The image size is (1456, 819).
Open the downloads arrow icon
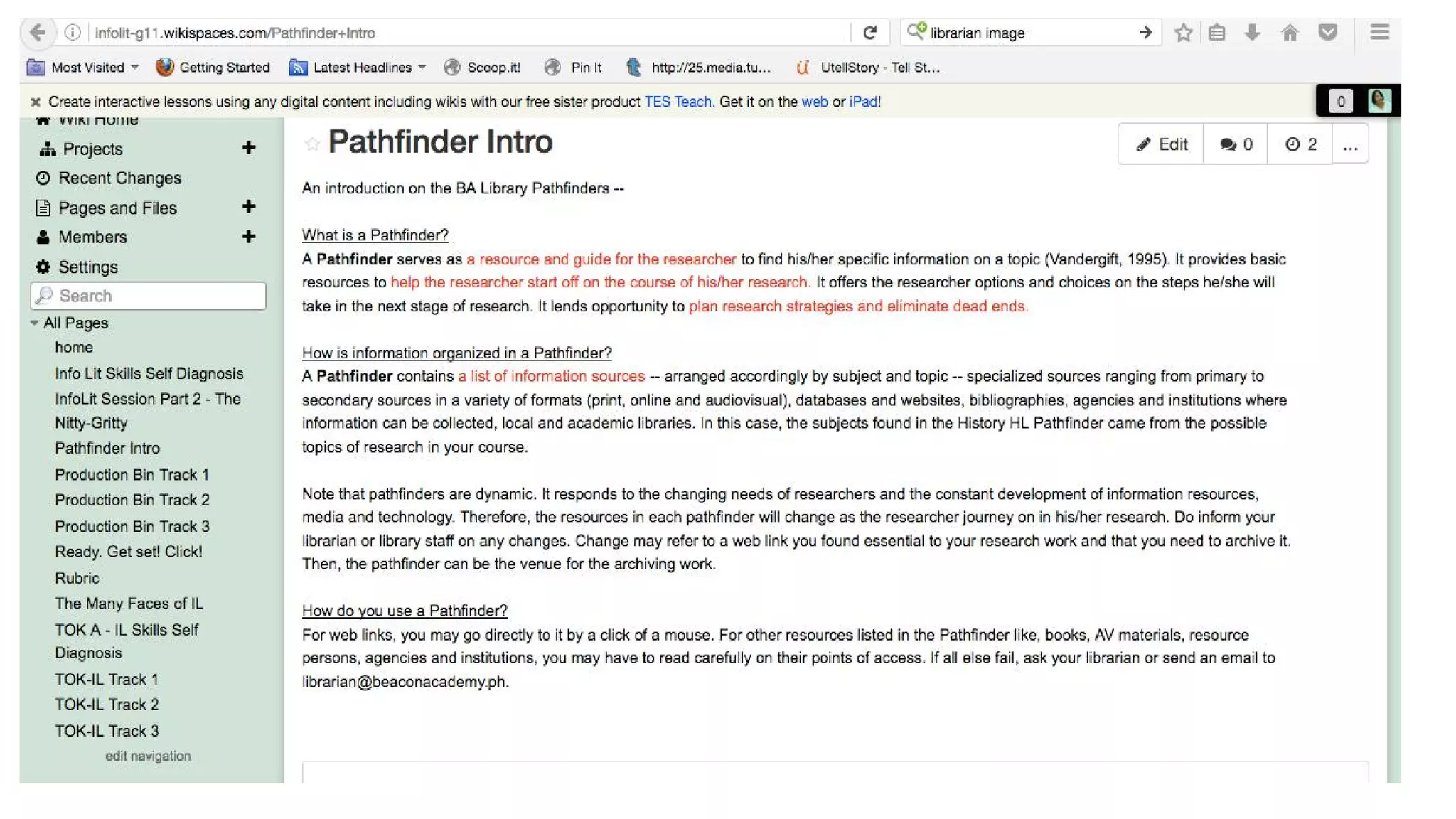coord(1252,33)
